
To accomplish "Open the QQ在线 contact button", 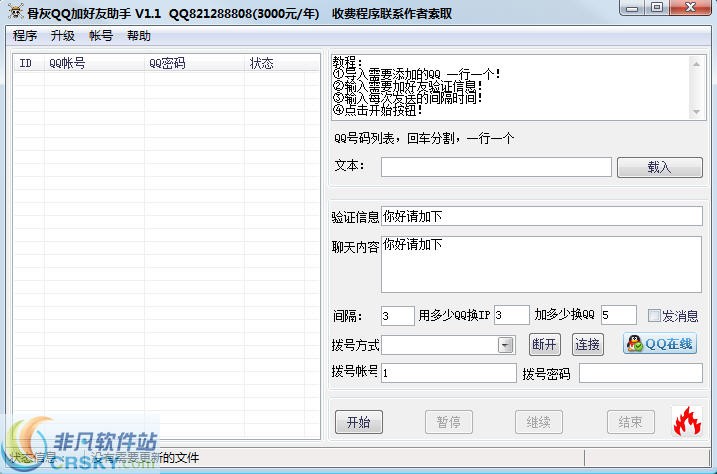I will tap(660, 344).
